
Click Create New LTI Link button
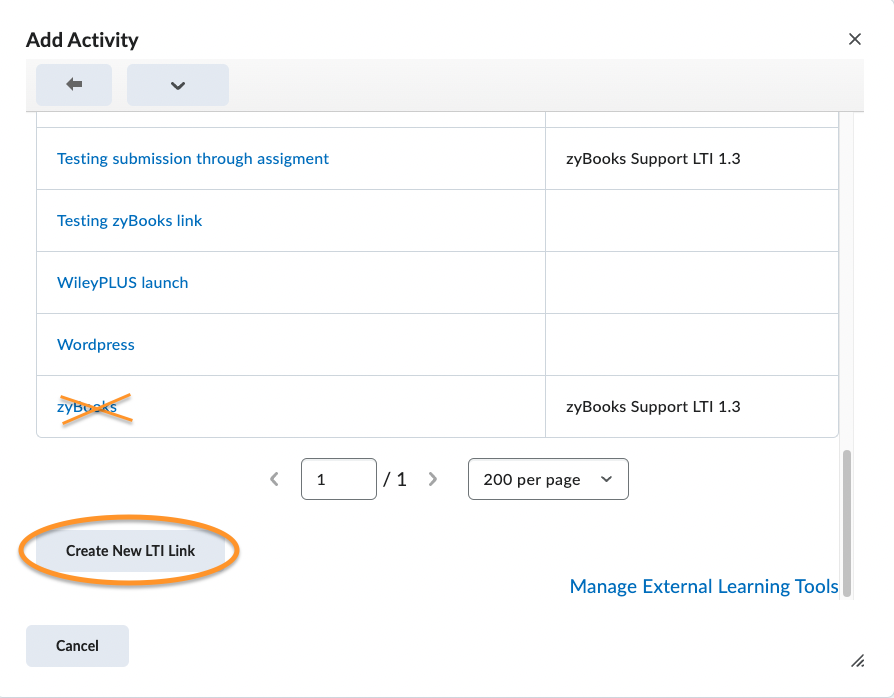tap(131, 551)
